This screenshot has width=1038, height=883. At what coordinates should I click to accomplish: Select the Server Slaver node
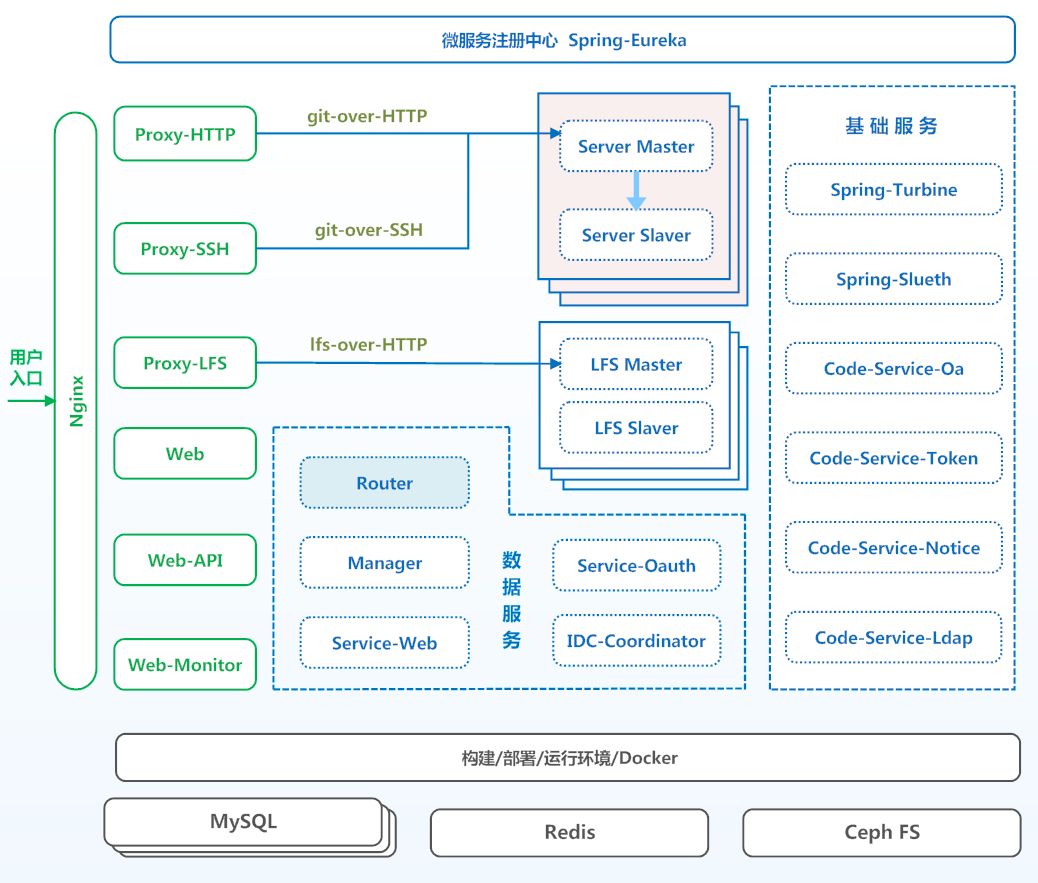[x=636, y=235]
